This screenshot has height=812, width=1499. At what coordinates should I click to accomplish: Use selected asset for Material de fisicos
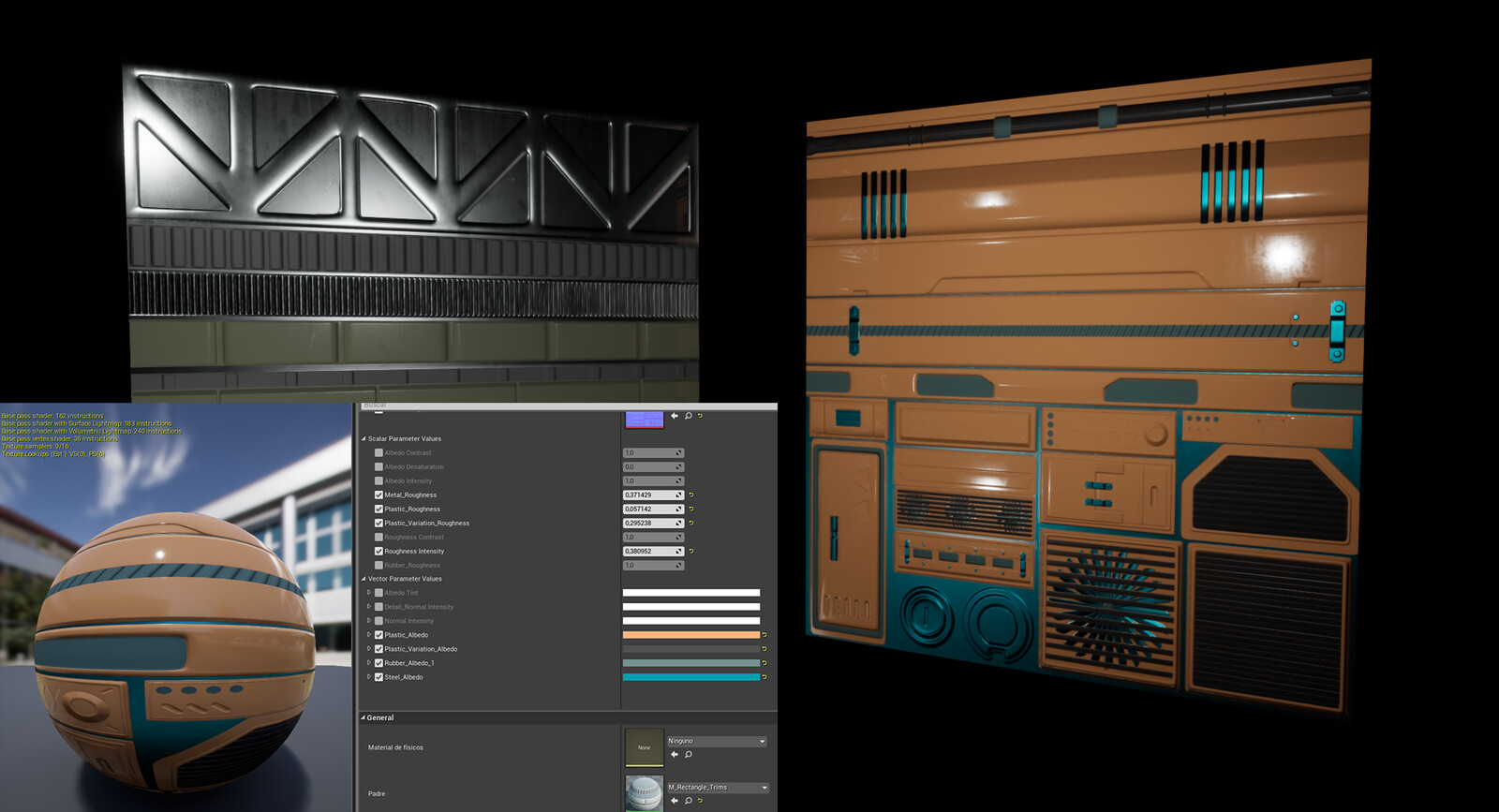point(675,754)
